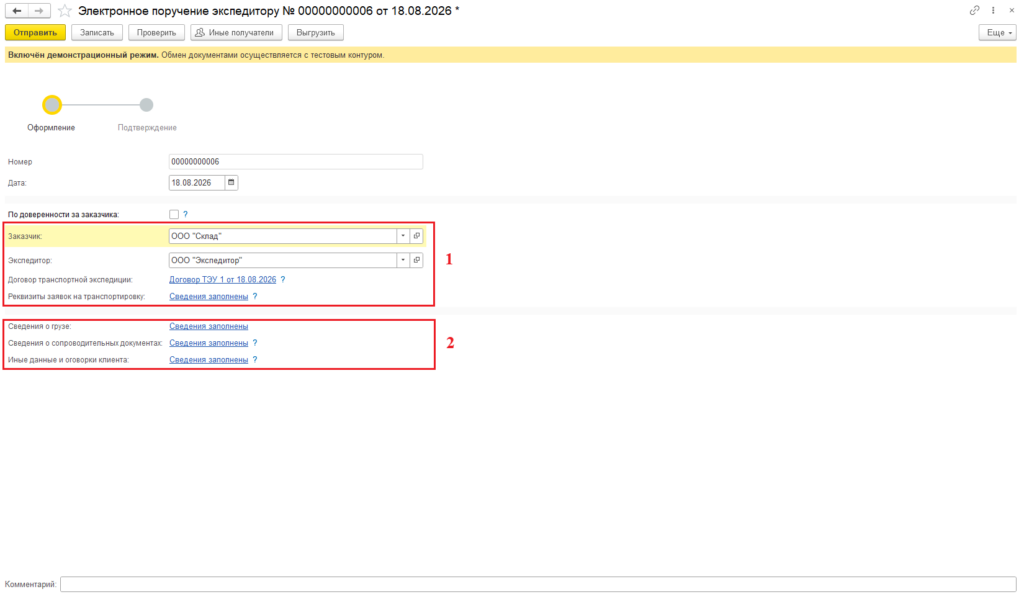This screenshot has width=1024, height=597.
Task: Click into the Заказчик field
Action: pos(282,236)
